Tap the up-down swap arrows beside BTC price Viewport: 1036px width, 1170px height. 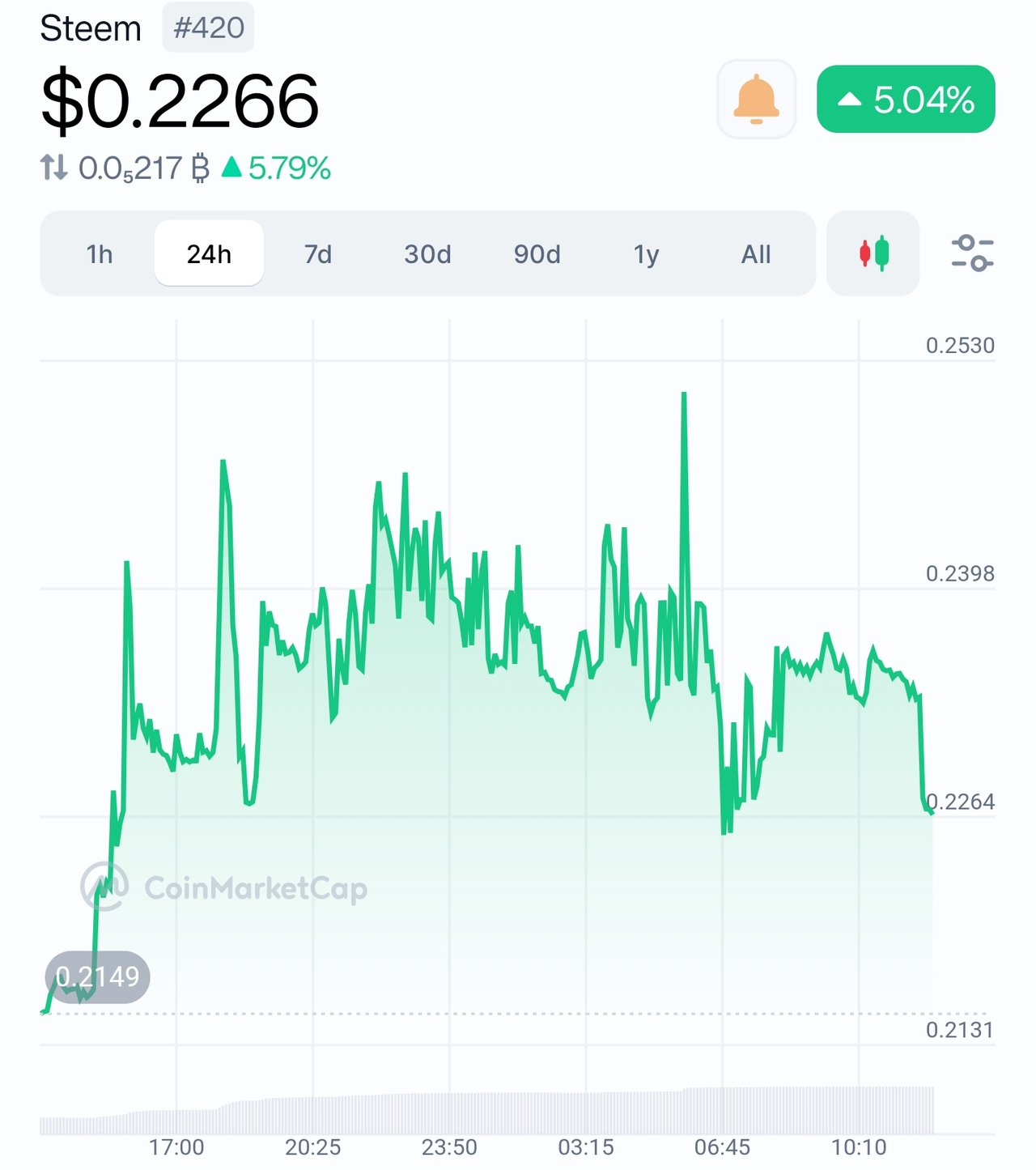54,168
